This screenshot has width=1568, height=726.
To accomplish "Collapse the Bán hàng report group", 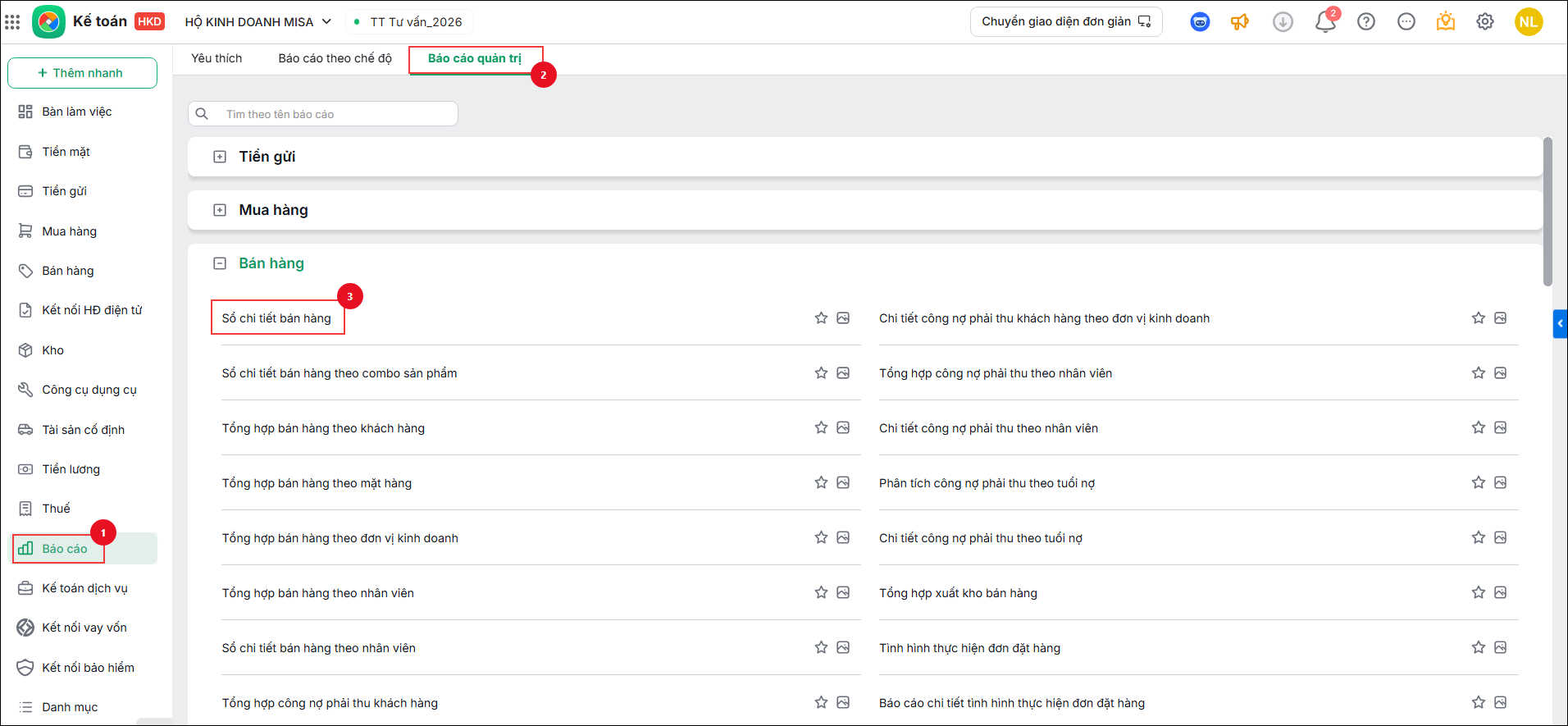I will click(220, 263).
